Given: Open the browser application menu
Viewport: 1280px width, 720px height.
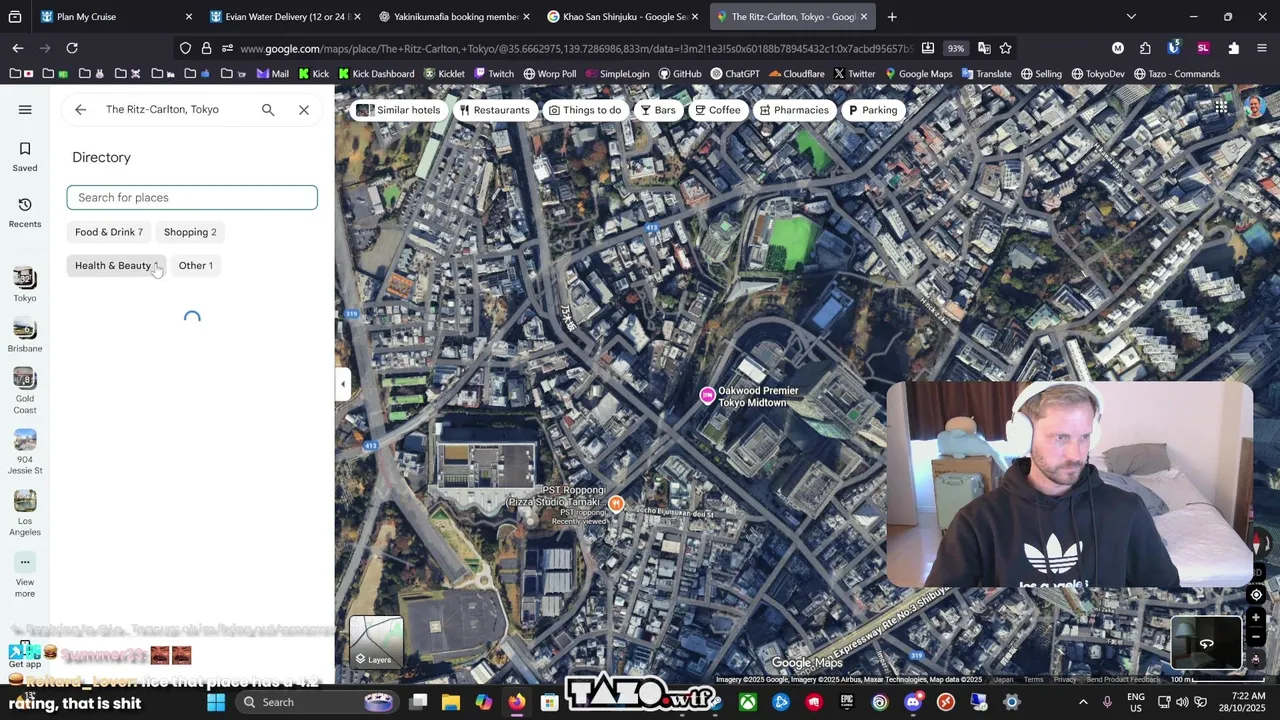Looking at the screenshot, I should (1262, 48).
